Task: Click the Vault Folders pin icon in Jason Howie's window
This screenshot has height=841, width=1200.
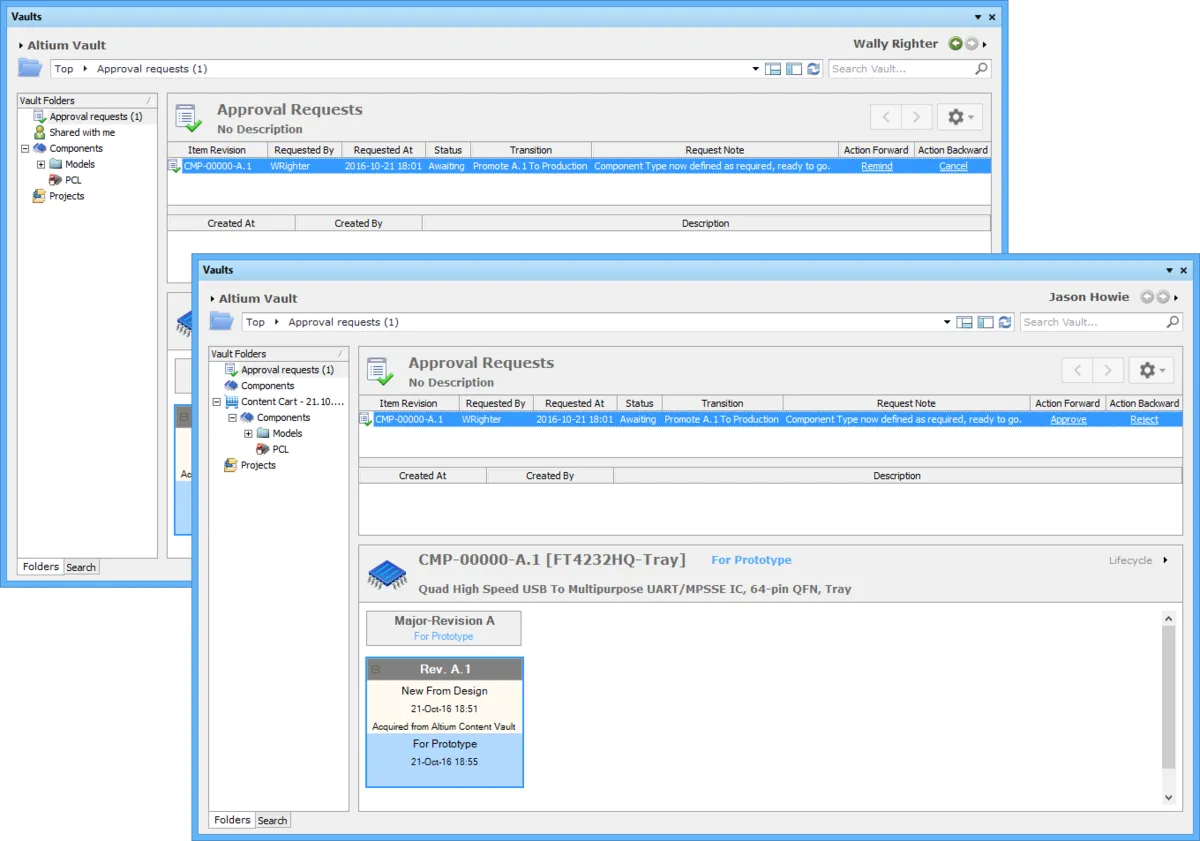Action: [341, 354]
